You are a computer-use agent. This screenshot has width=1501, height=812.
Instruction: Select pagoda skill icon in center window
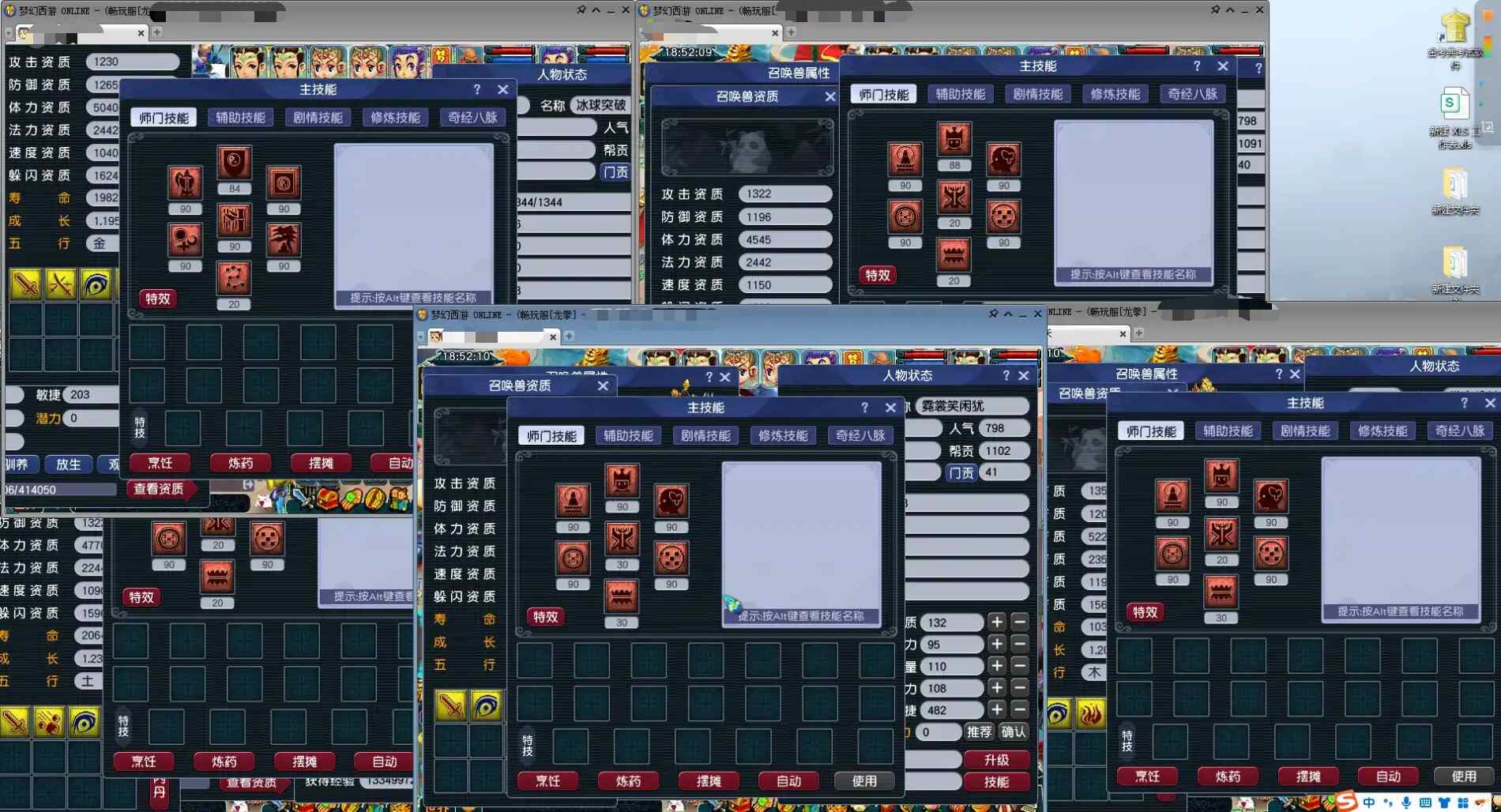[573, 502]
